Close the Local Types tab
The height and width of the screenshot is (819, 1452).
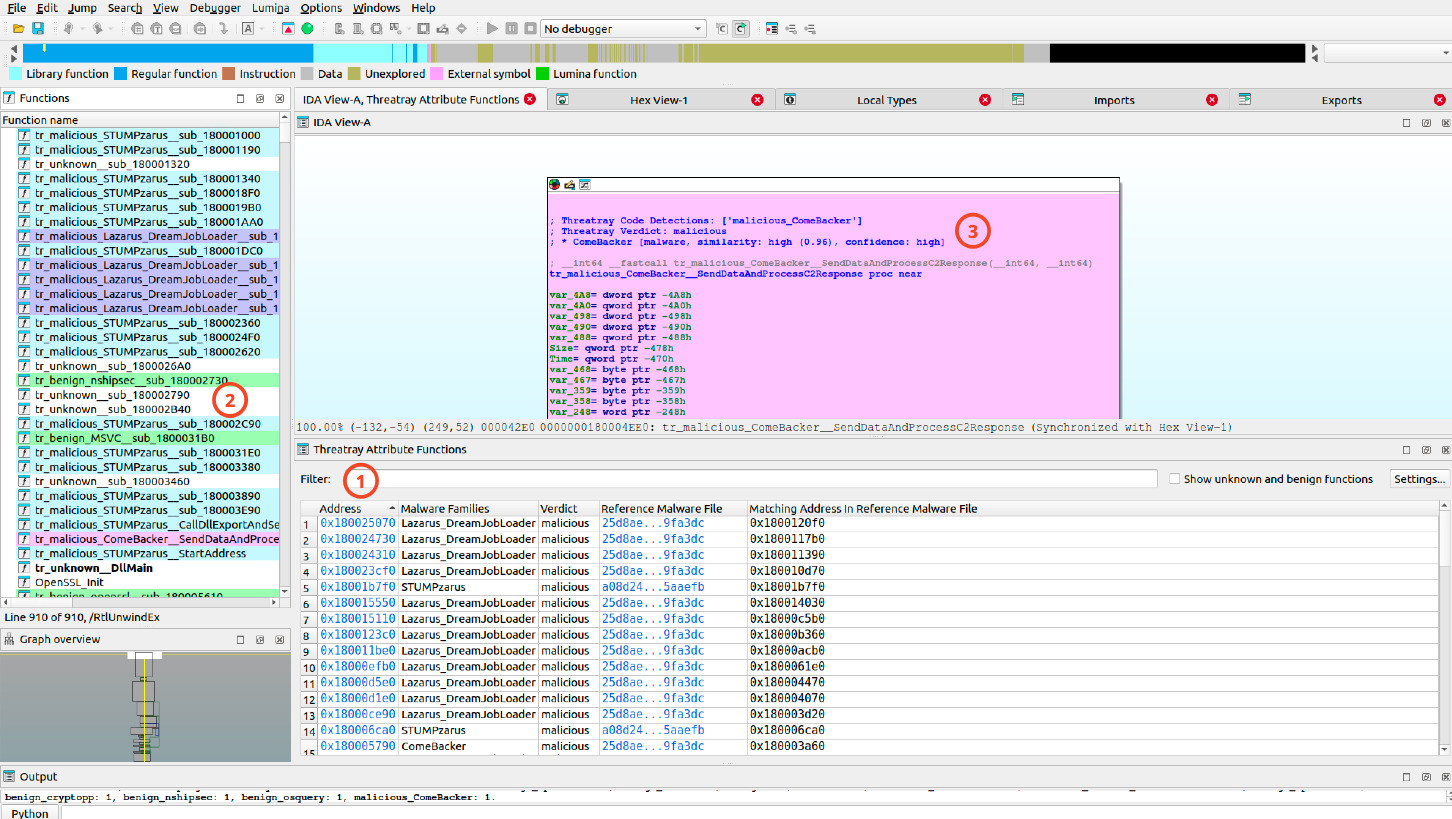tap(985, 100)
